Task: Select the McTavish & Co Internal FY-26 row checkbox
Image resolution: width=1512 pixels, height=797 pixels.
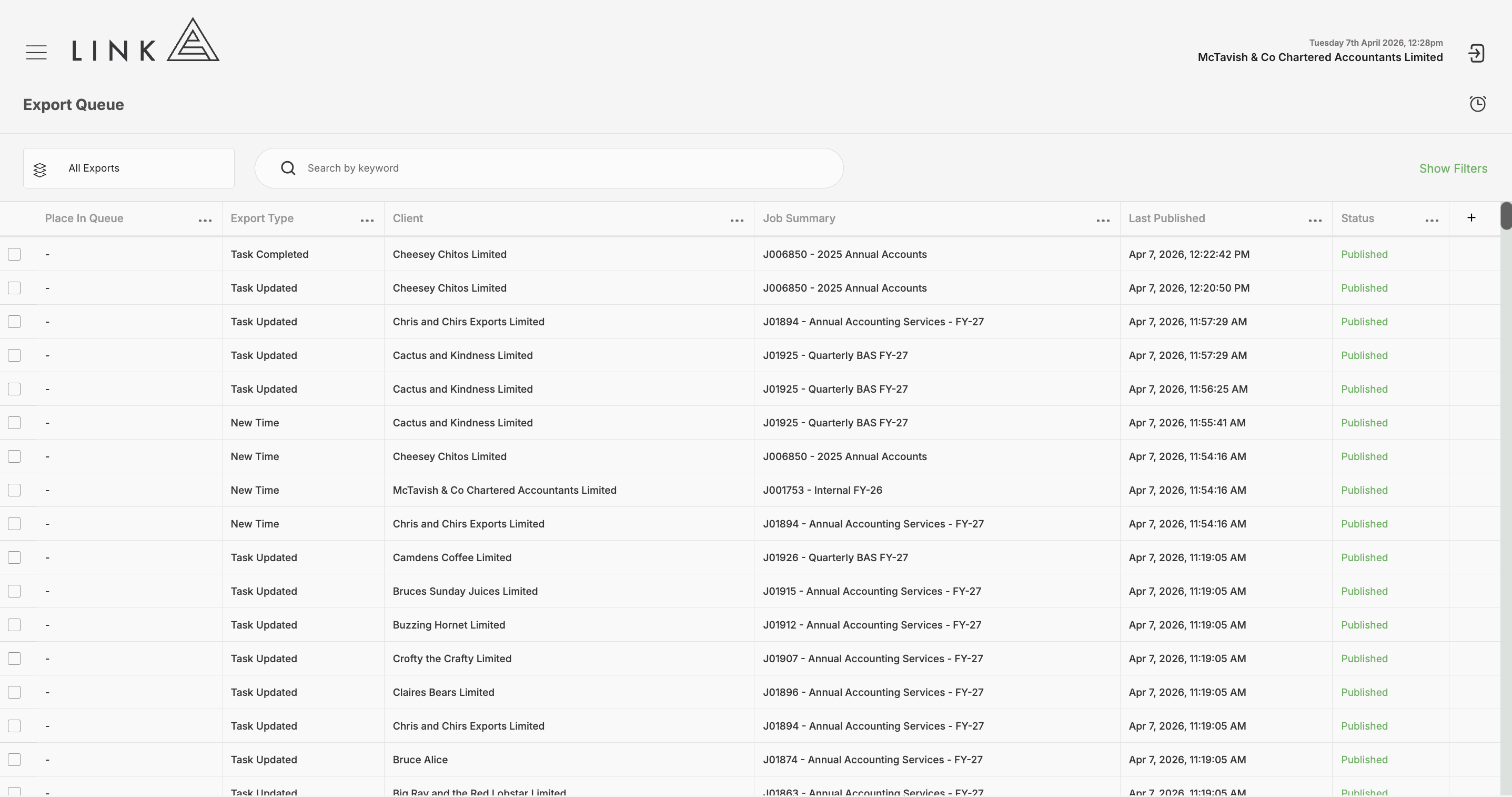Action: point(14,490)
